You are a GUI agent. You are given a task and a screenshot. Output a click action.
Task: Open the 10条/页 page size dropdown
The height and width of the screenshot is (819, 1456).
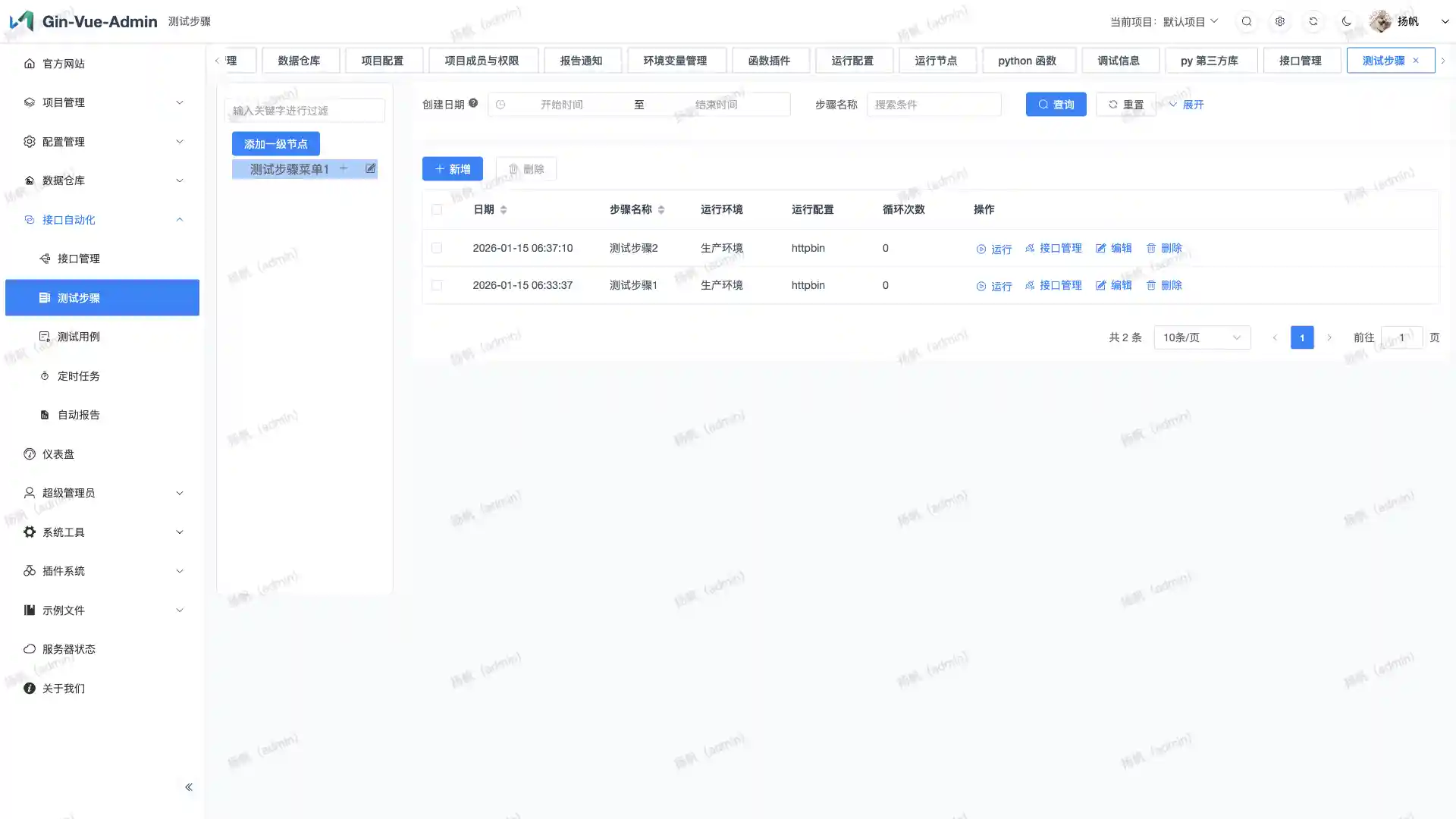(1202, 337)
